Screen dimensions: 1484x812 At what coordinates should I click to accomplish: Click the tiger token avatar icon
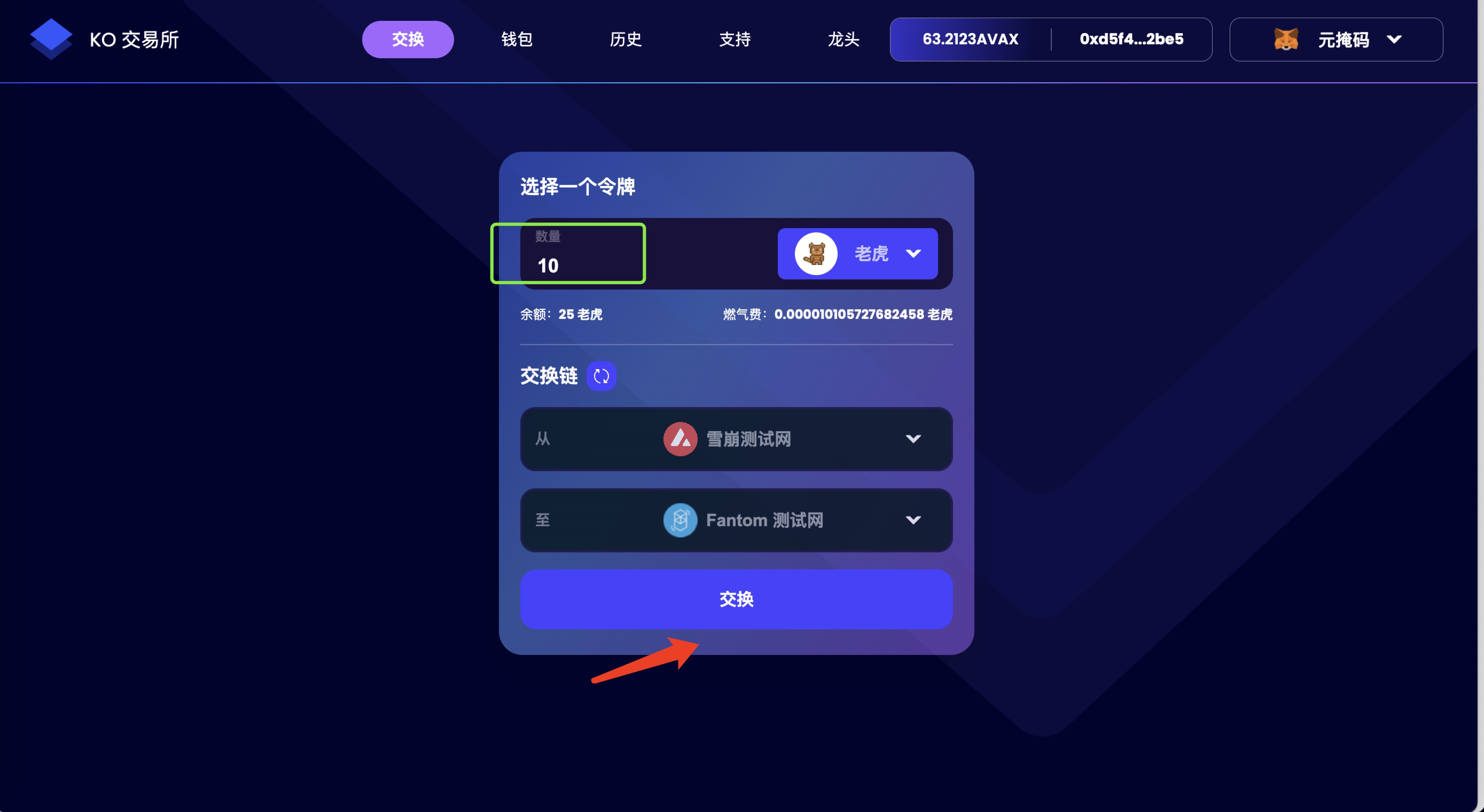click(816, 254)
